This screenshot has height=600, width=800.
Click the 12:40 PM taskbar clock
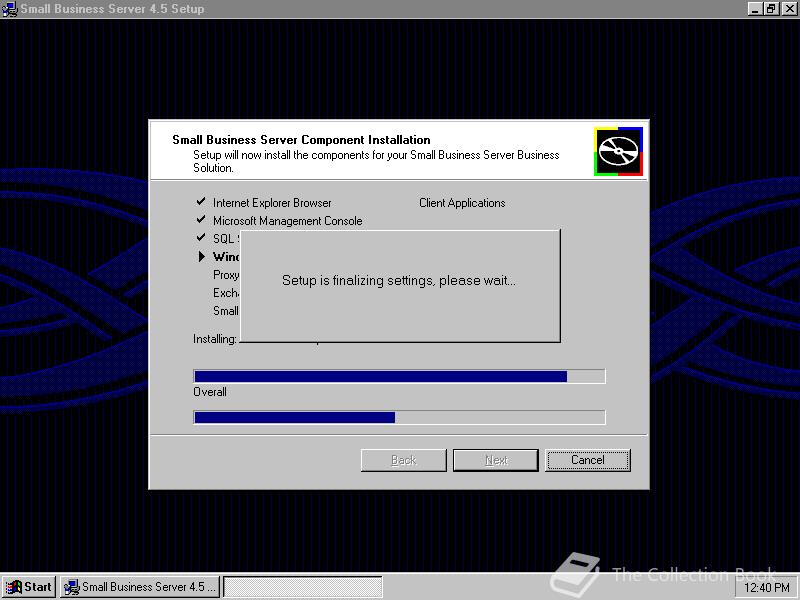[767, 588]
